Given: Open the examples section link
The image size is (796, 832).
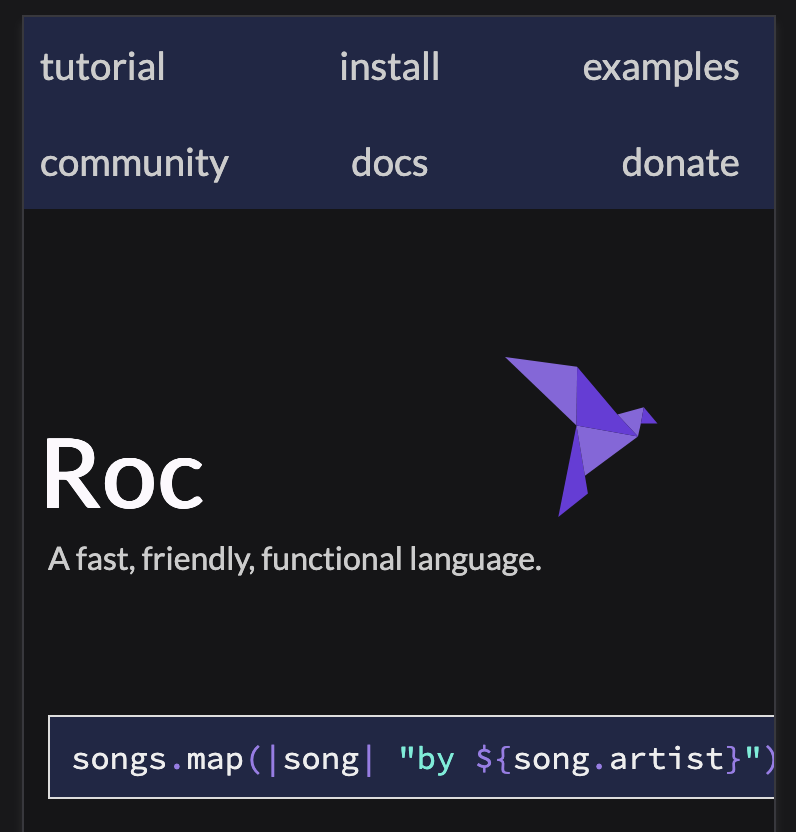Looking at the screenshot, I should pyautogui.click(x=661, y=68).
